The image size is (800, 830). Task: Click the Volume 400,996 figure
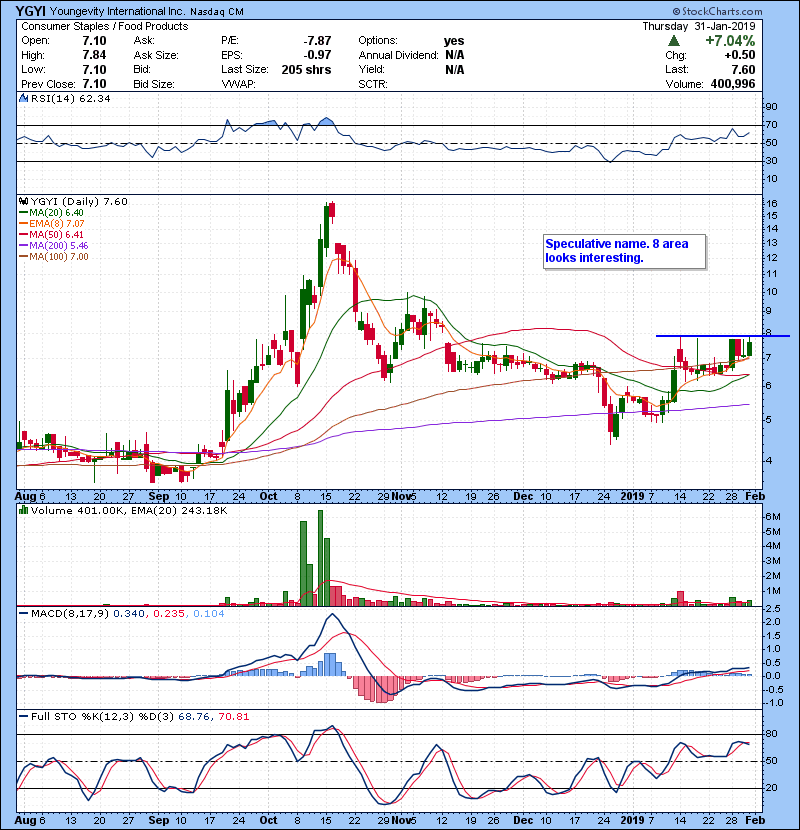click(x=733, y=84)
